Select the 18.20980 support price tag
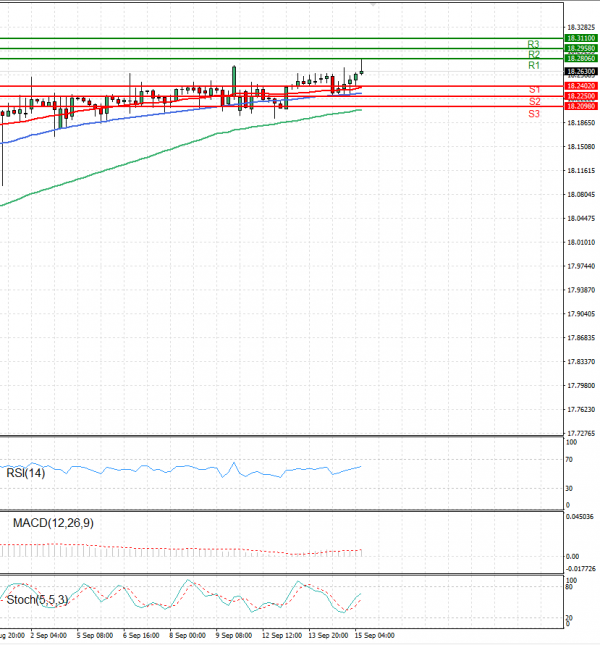Viewport: 600px width, 645px height. click(x=581, y=106)
